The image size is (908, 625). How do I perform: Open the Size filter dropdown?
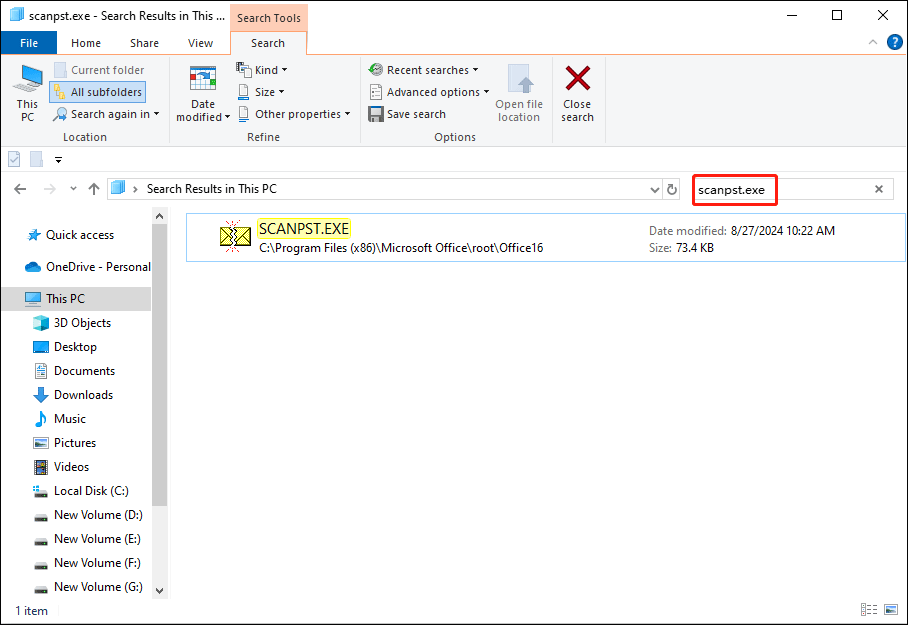[262, 92]
